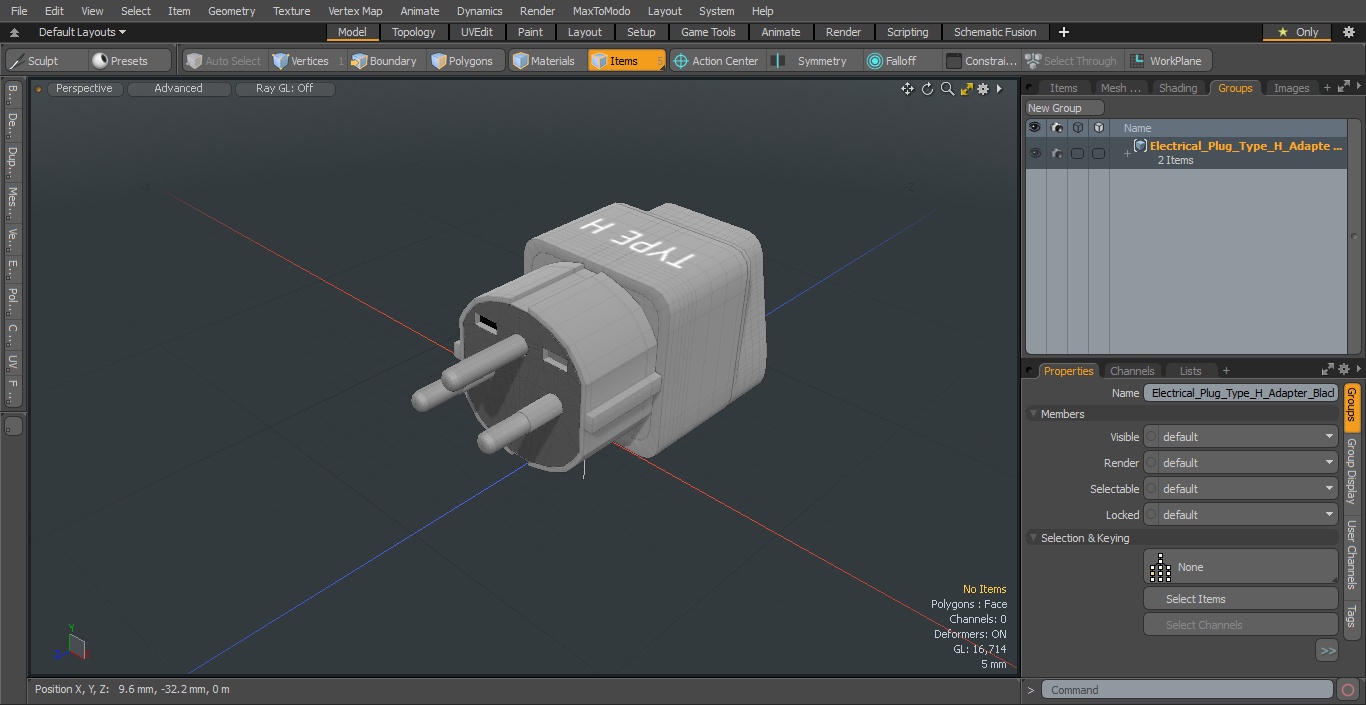The height and width of the screenshot is (705, 1366).
Task: Click the >> expand button in Properties
Action: pos(1327,651)
